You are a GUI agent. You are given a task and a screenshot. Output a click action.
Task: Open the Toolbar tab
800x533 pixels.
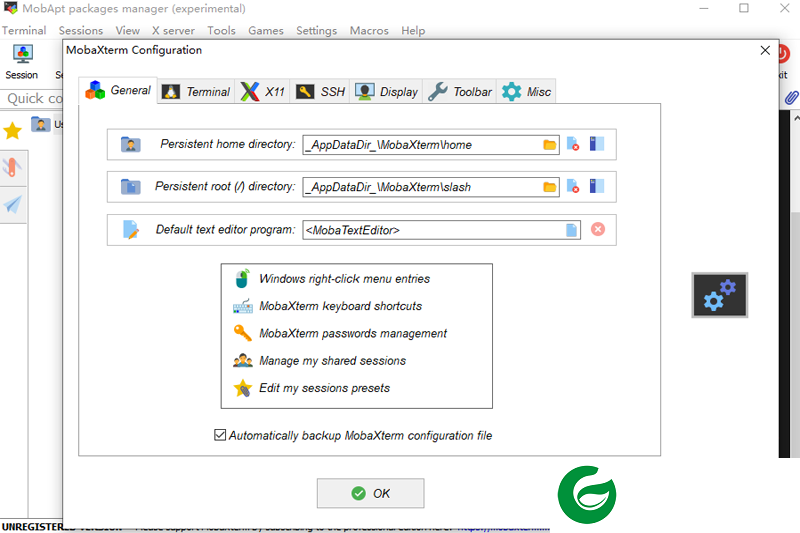click(460, 92)
